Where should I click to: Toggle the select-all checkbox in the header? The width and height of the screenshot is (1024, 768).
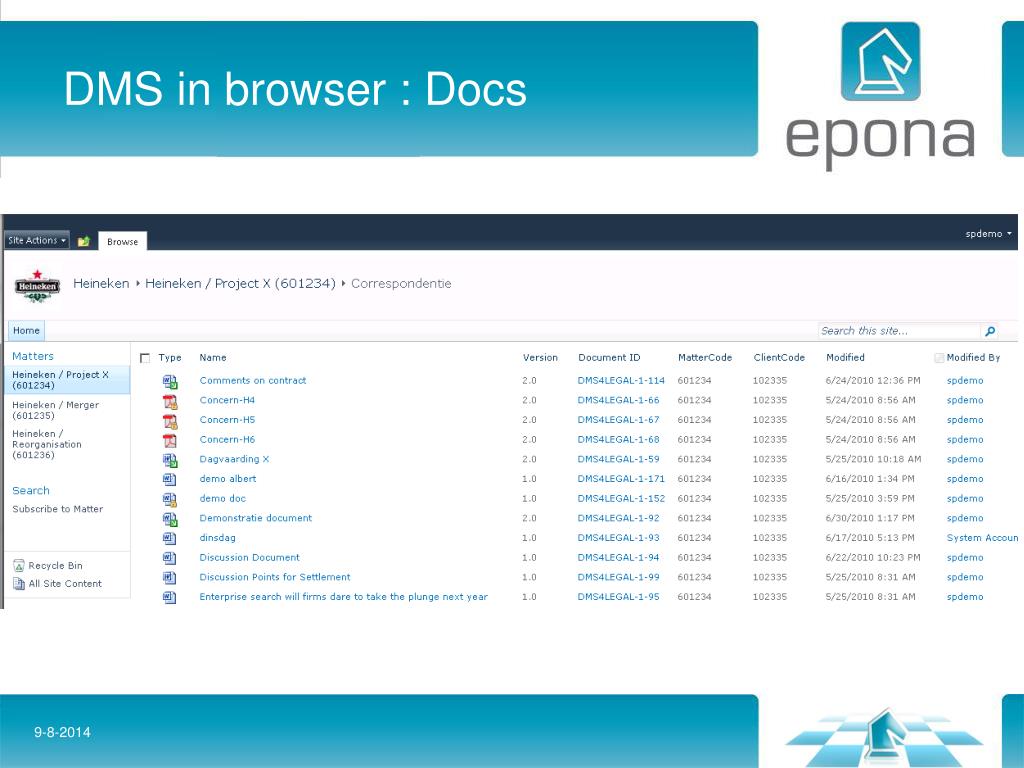145,358
